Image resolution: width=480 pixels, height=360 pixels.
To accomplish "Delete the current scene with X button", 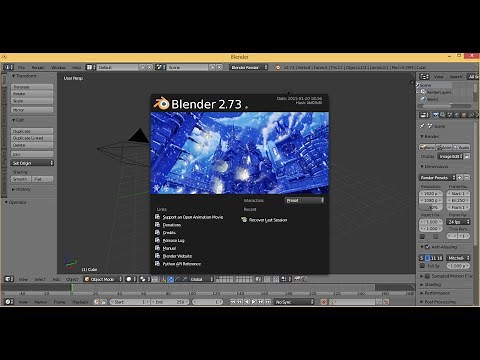I will click(219, 67).
